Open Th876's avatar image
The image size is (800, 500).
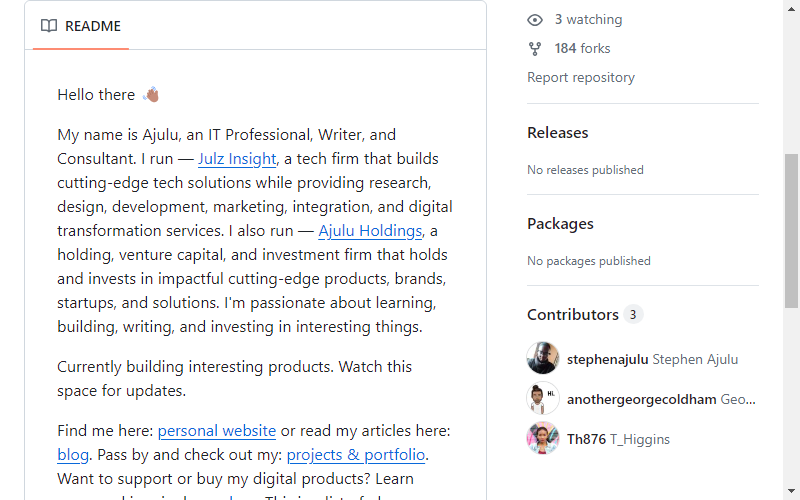coord(543,438)
